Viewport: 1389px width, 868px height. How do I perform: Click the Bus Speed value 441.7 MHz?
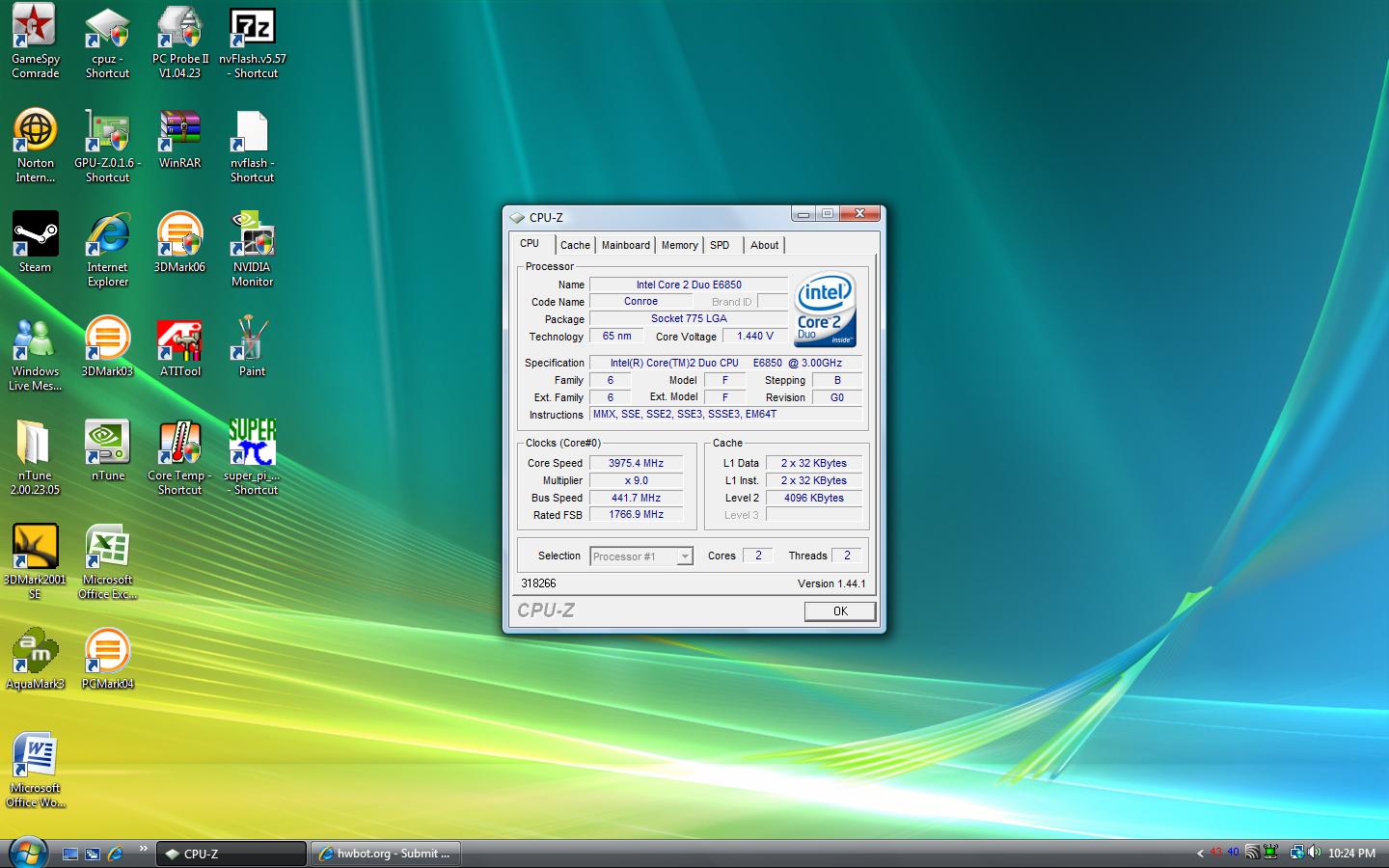point(636,498)
